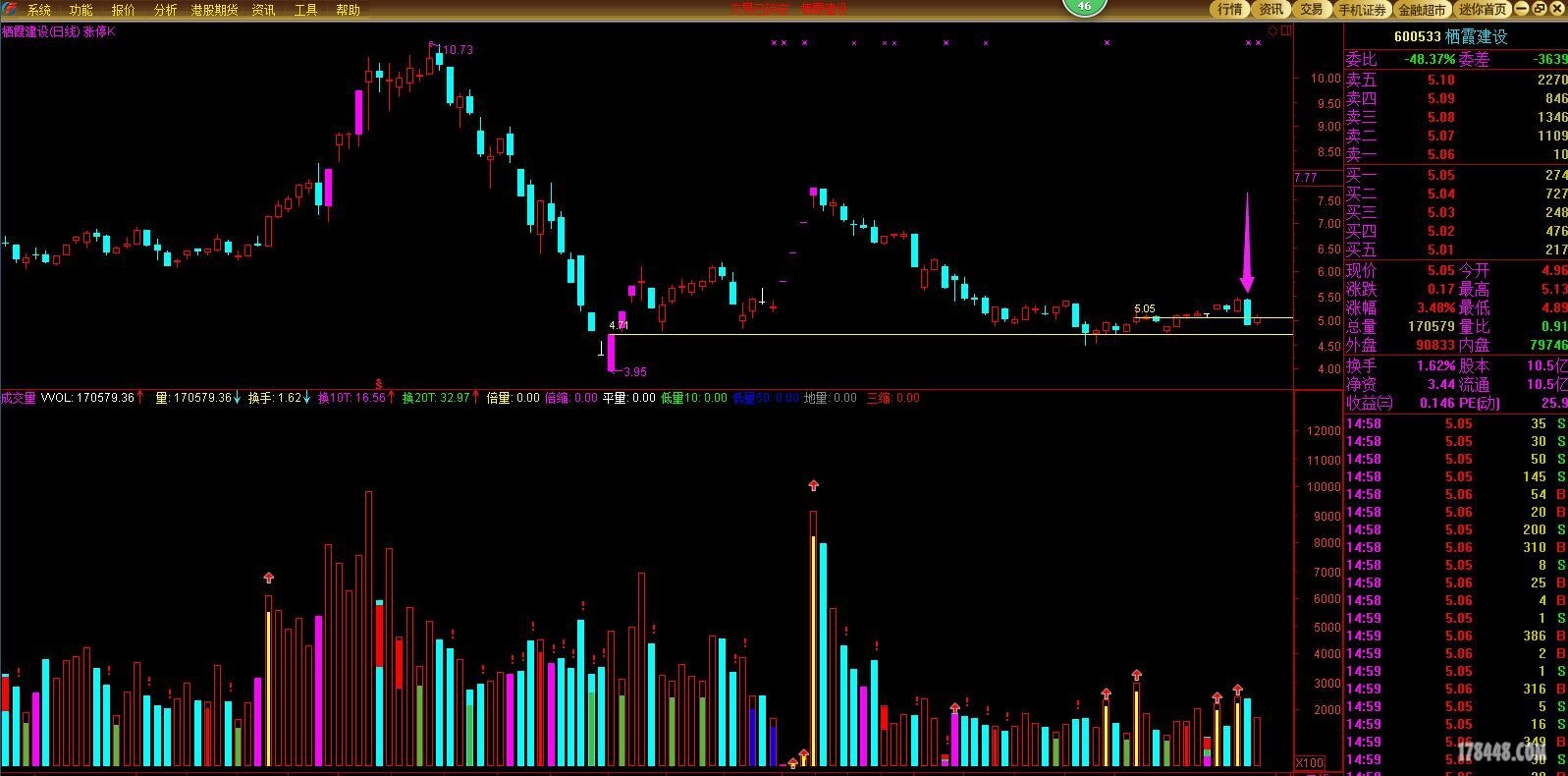
Task: Click the red up arrow above tallest volume bar
Action: 813,485
